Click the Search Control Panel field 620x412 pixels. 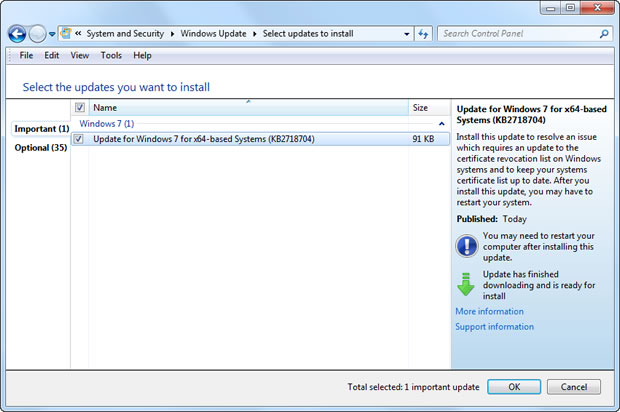[x=517, y=33]
